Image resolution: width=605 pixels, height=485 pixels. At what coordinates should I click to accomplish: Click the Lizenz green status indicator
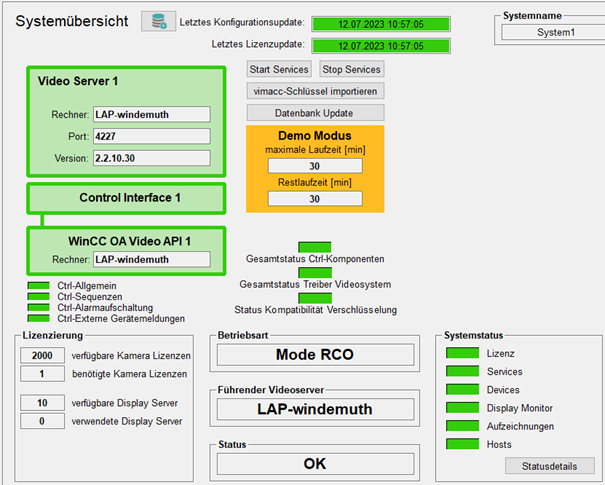coord(461,353)
